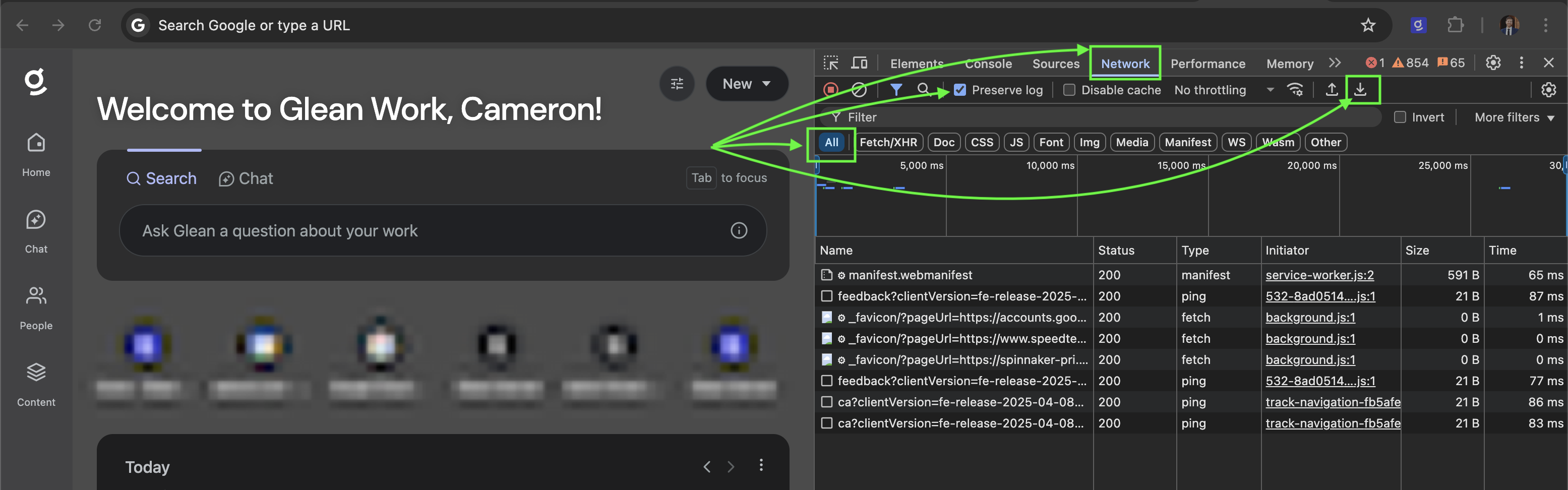Switch to the Chat tab
Viewport: 1568px width, 490px height.
click(246, 178)
